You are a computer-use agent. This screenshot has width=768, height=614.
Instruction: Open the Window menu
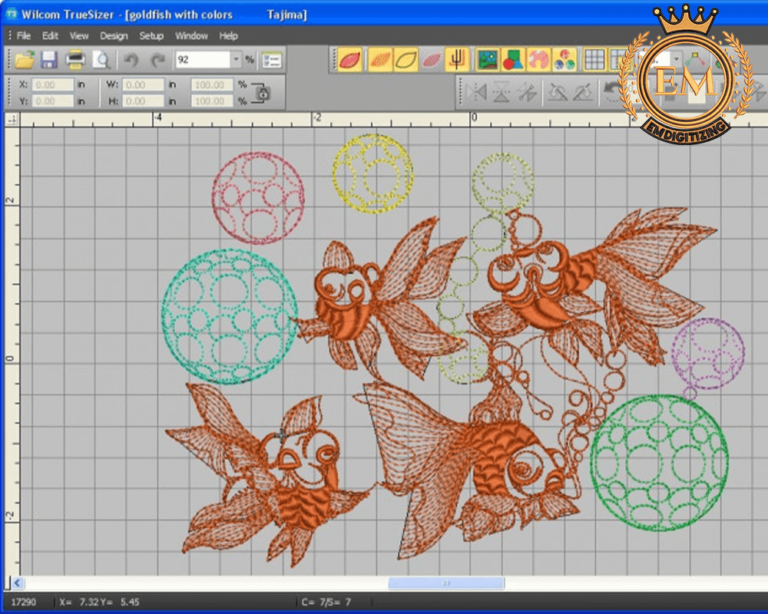pos(191,36)
